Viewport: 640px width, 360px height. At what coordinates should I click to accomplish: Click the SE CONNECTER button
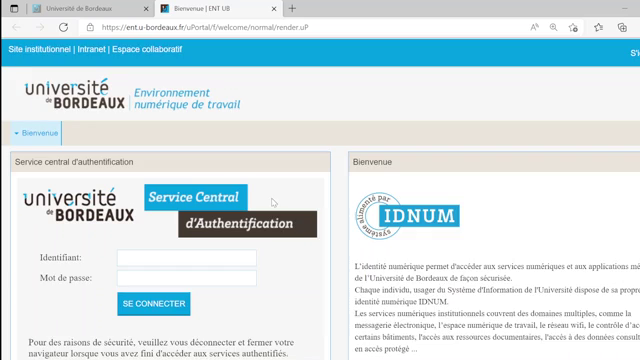[x=154, y=304]
